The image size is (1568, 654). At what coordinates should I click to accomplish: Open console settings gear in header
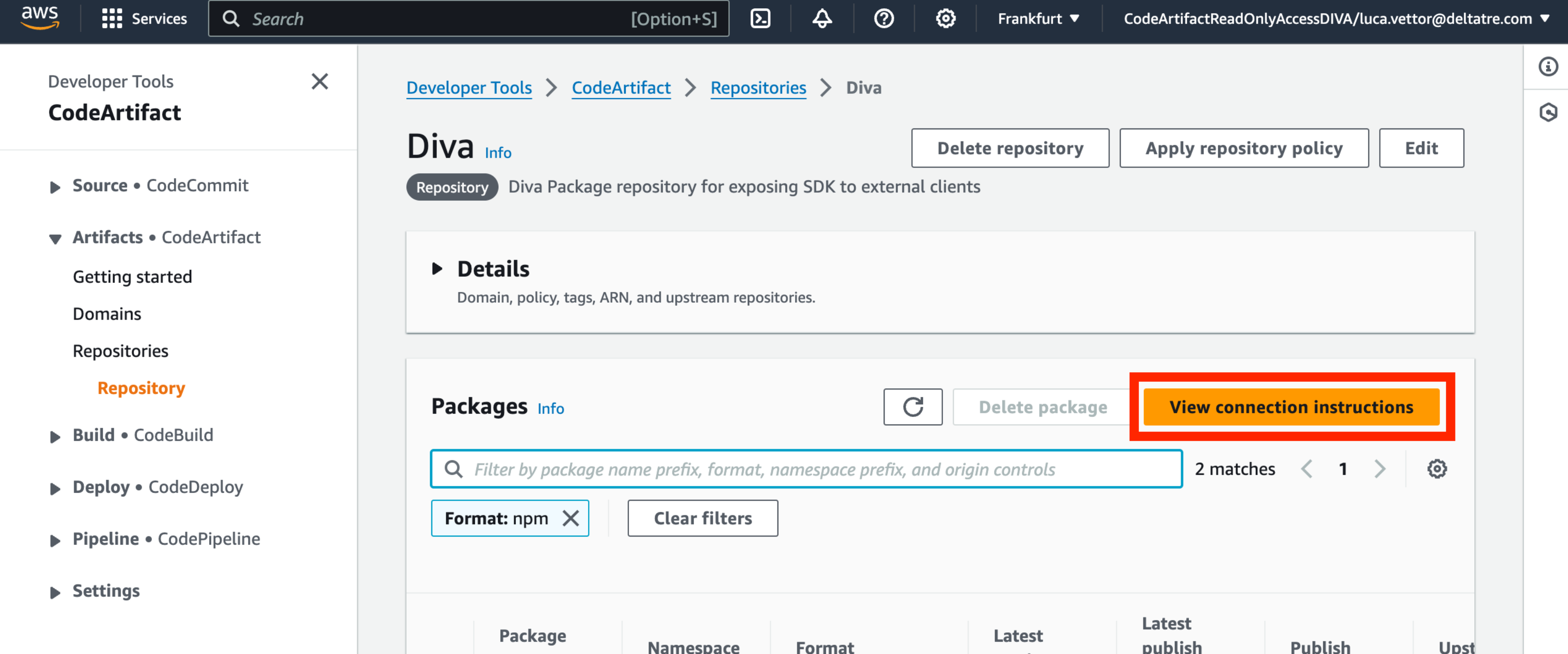(x=945, y=19)
